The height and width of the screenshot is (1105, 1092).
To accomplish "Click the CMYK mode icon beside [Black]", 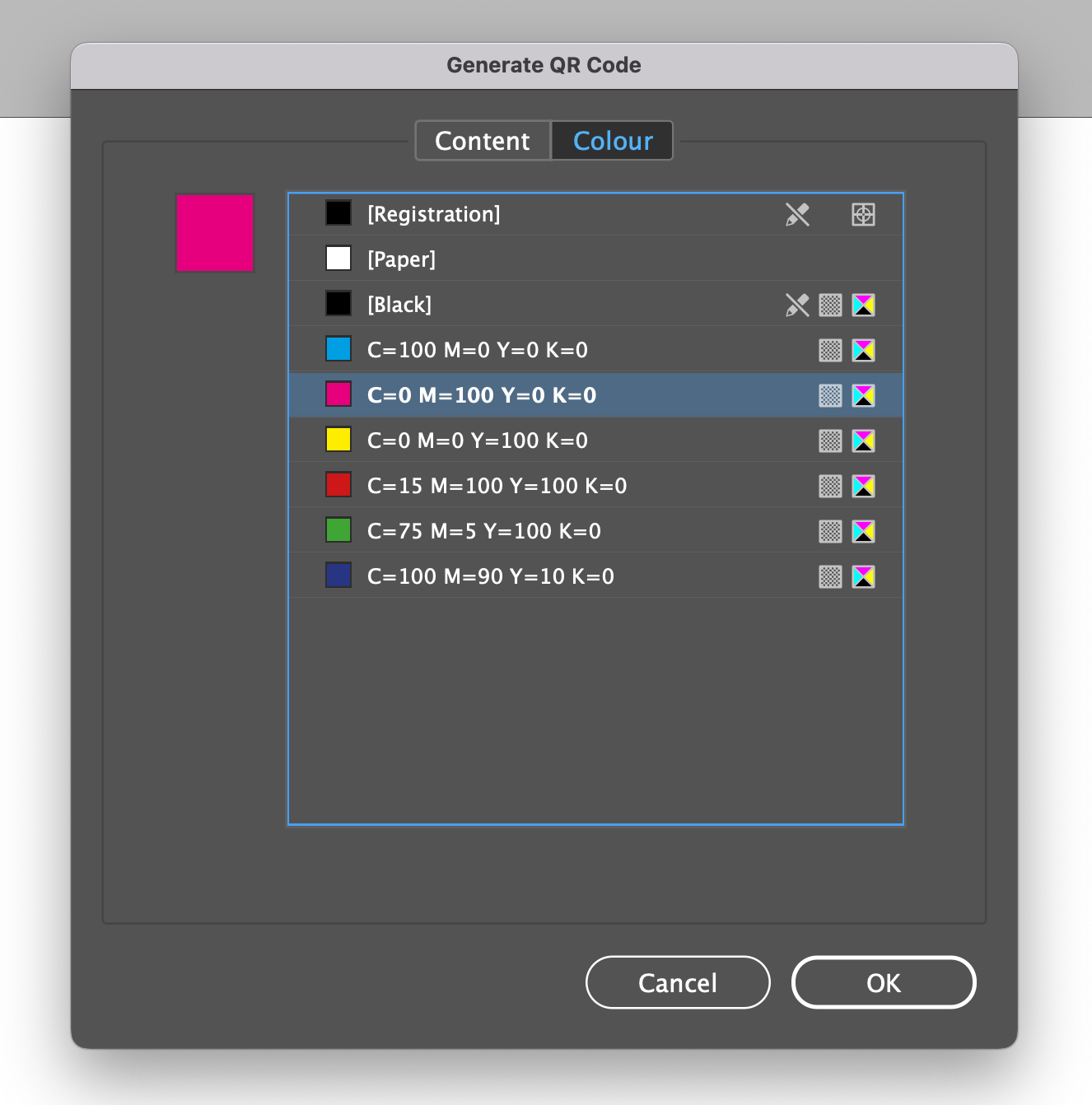I will click(863, 304).
